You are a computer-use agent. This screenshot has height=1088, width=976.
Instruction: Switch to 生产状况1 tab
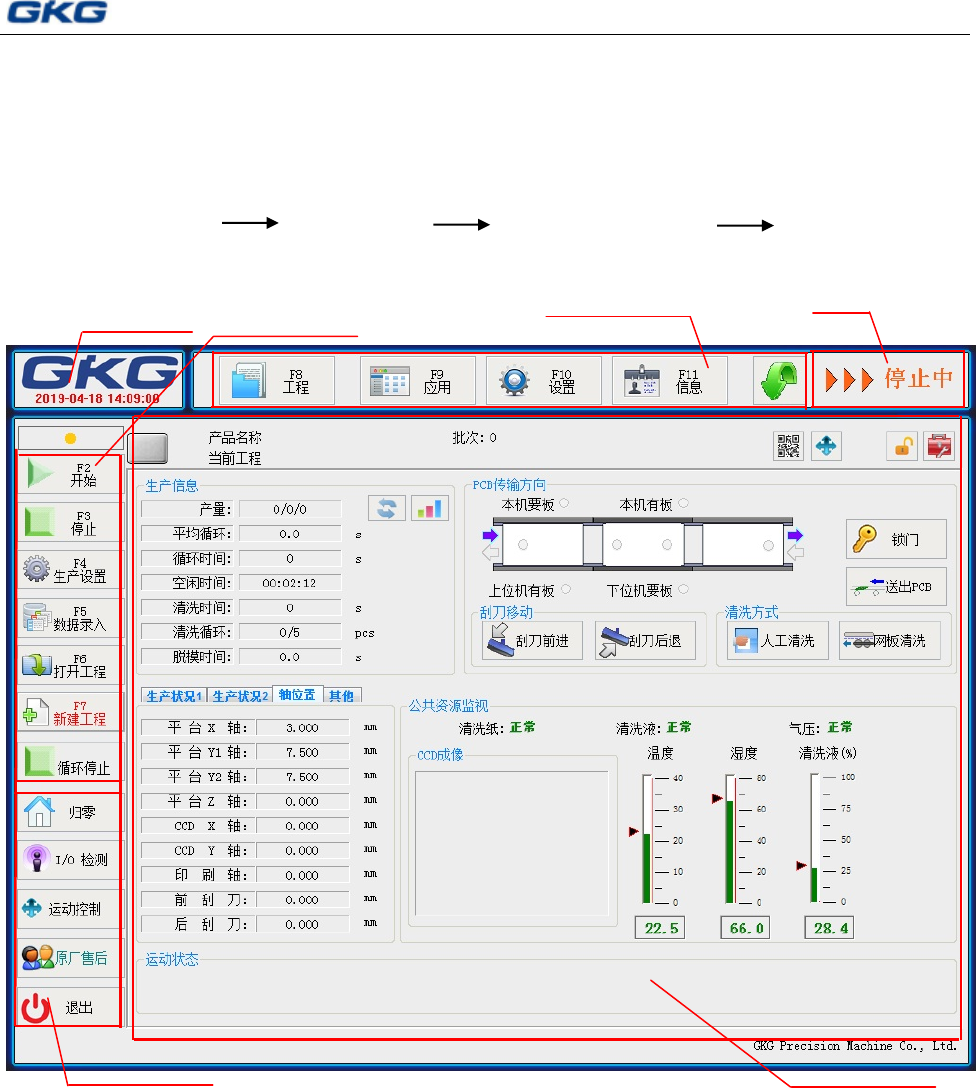click(174, 696)
